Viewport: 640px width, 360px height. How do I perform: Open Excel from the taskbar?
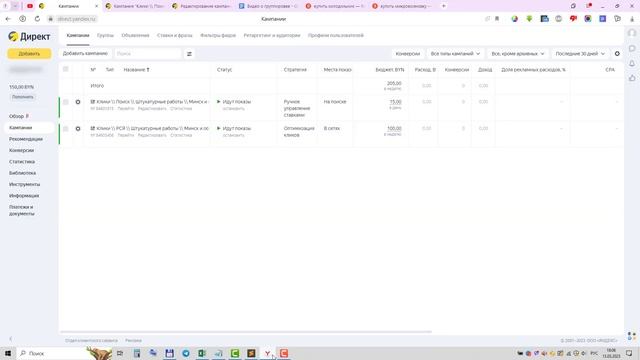202,353
